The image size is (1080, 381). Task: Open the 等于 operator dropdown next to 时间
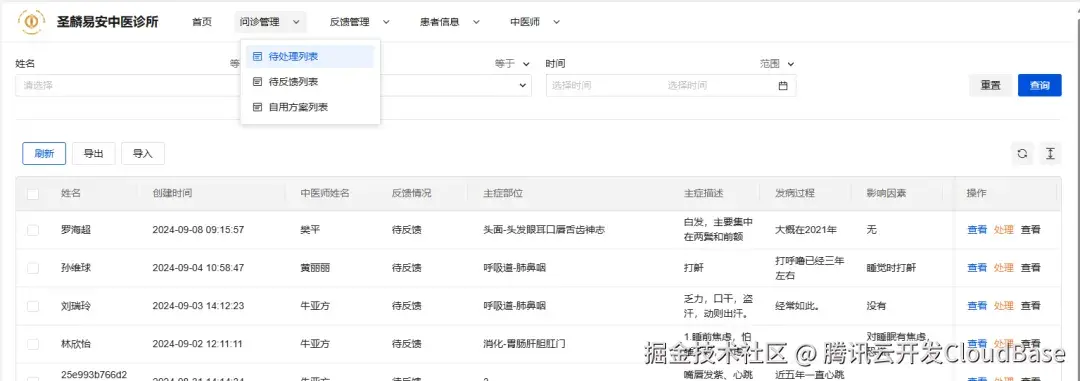[x=512, y=64]
